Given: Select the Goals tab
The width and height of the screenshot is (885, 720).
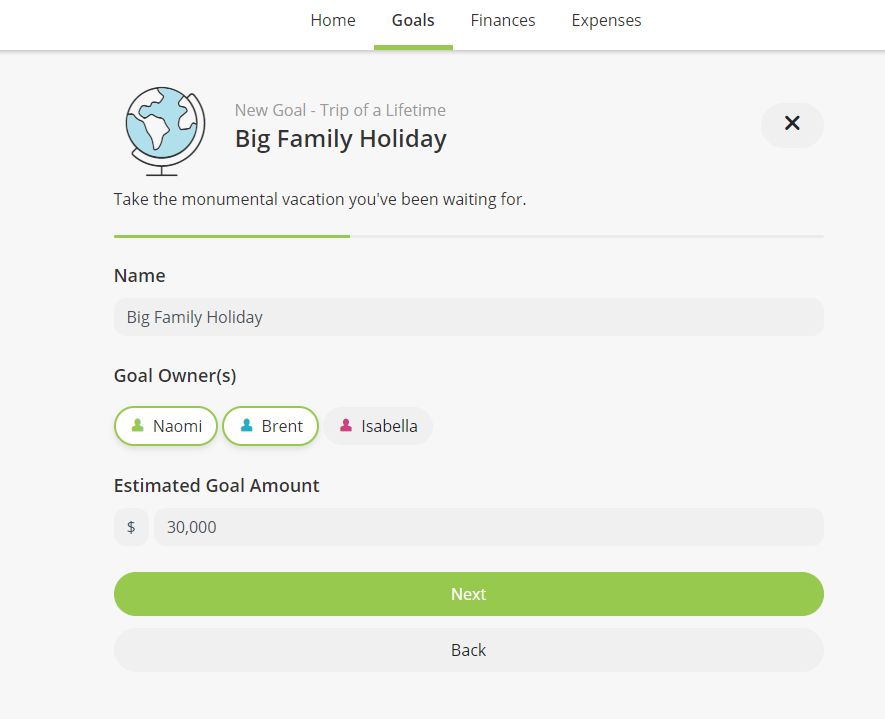Looking at the screenshot, I should [x=413, y=20].
